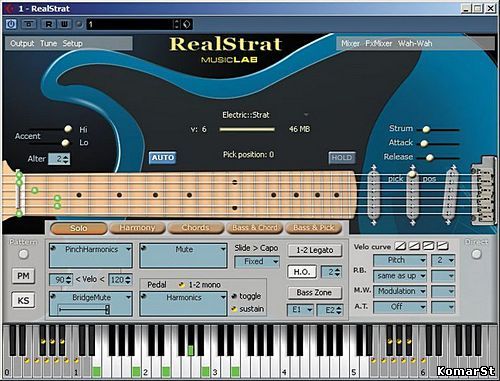Click the Read automation R icon
The image size is (500, 381).
click(x=49, y=24)
